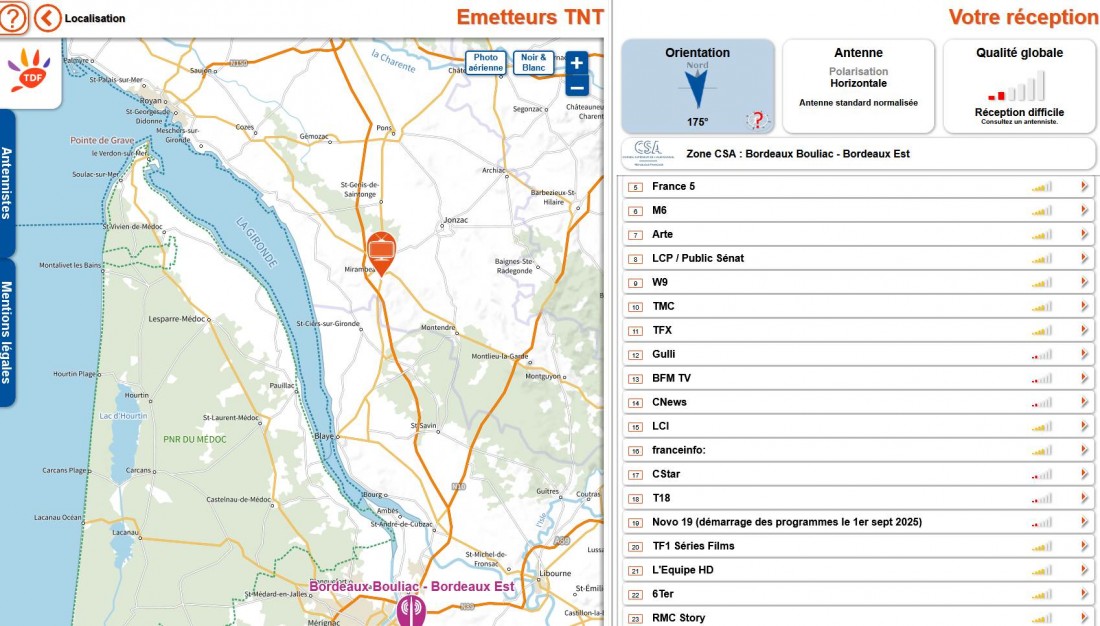Open the Antennistes side tab
The image size is (1100, 626).
(x=7, y=183)
